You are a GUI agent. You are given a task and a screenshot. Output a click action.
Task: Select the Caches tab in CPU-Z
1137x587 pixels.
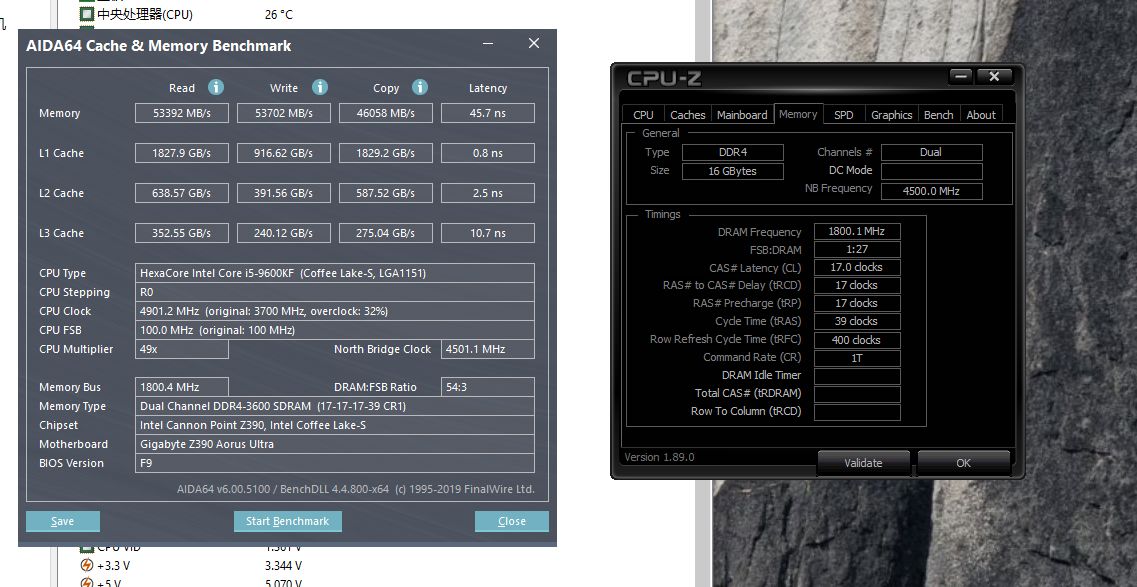pos(687,115)
